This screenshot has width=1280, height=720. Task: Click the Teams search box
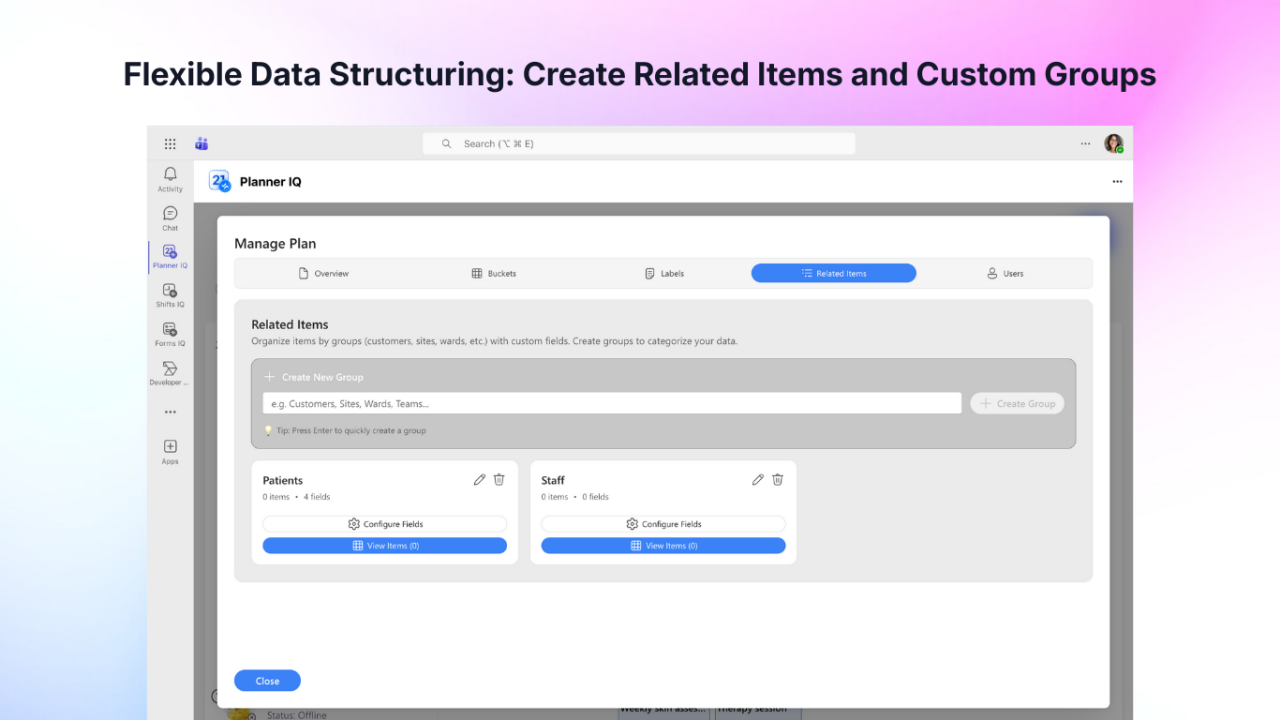pyautogui.click(x=639, y=144)
